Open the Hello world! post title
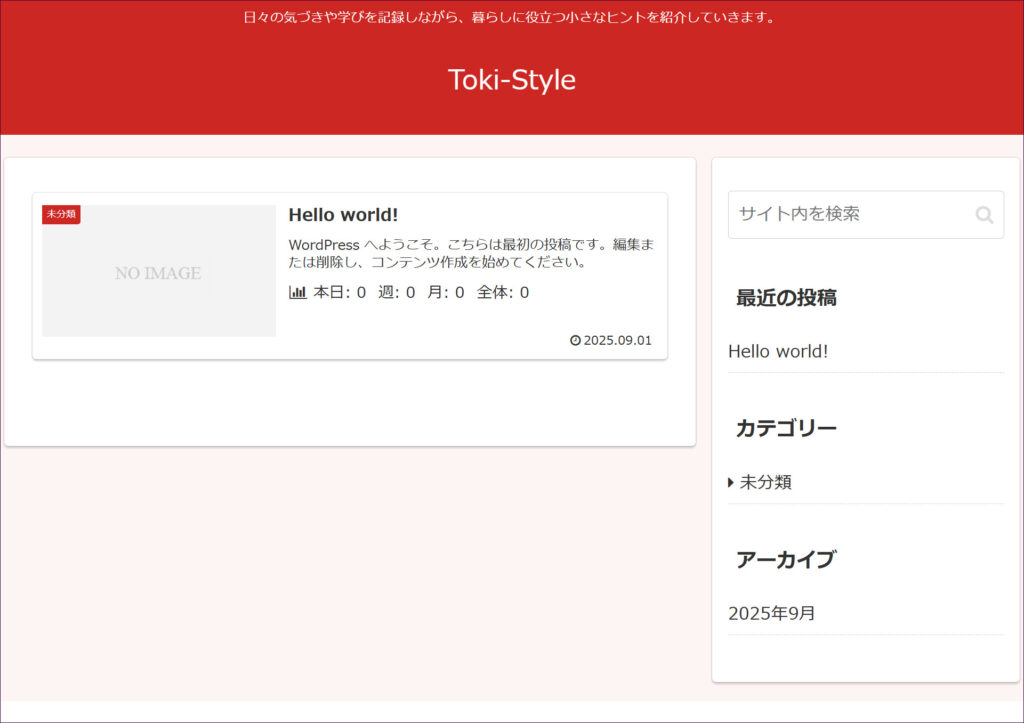The width and height of the screenshot is (1024, 723). click(343, 215)
